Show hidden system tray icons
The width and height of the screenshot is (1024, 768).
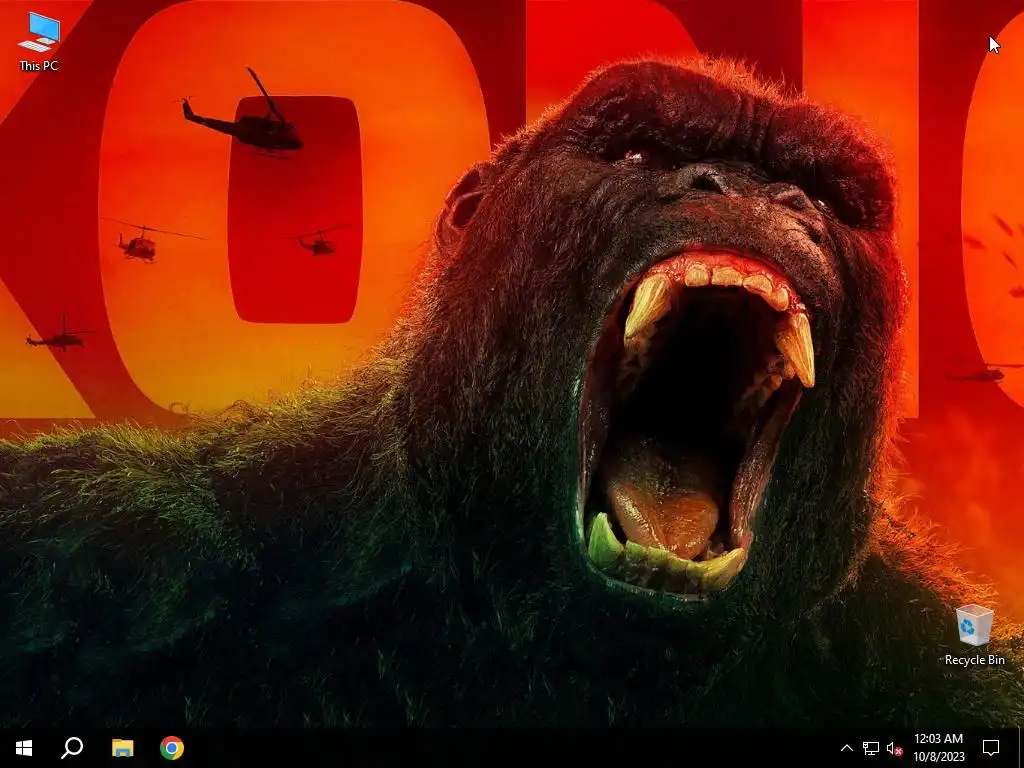(x=846, y=748)
